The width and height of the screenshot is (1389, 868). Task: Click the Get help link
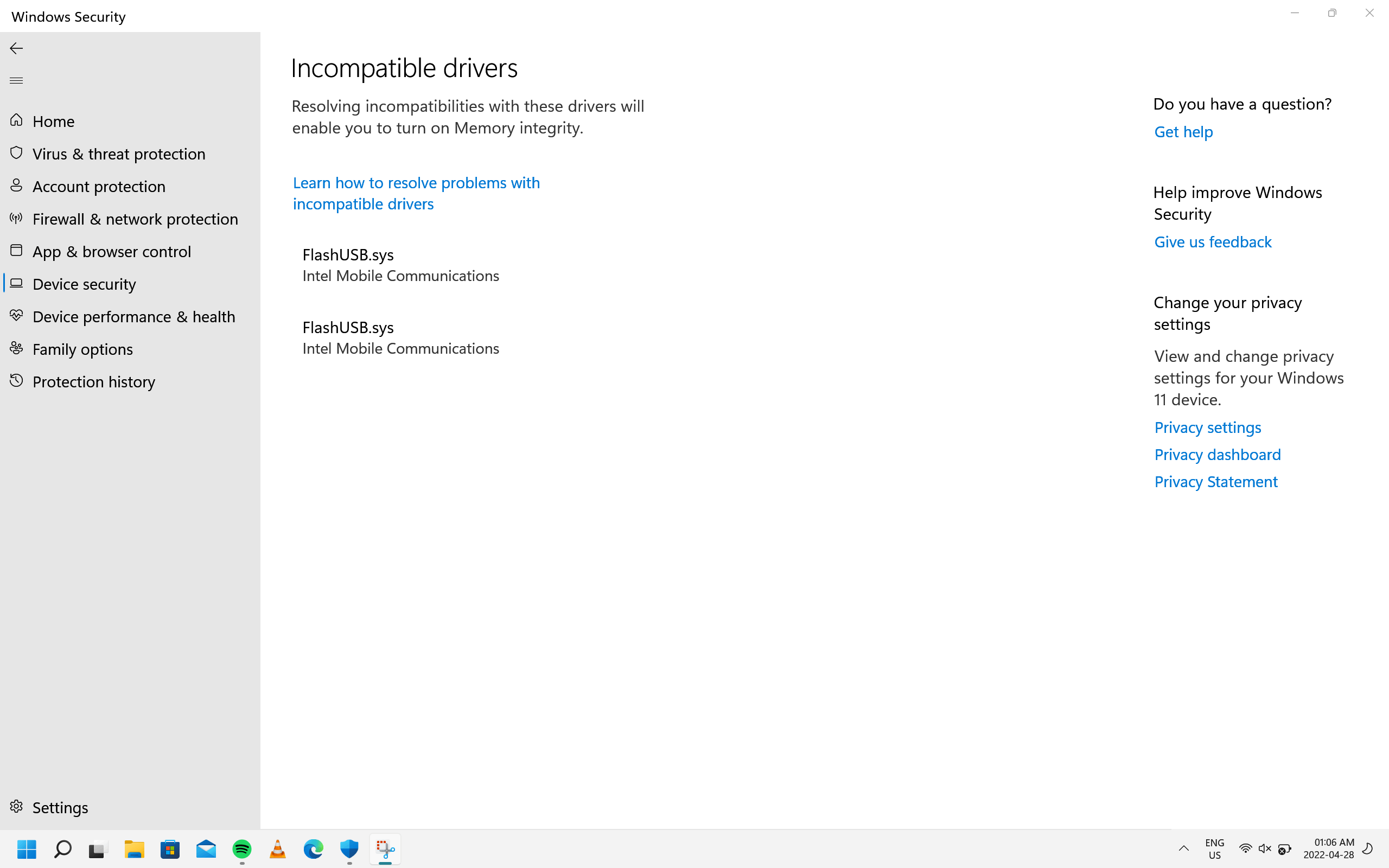(1184, 131)
